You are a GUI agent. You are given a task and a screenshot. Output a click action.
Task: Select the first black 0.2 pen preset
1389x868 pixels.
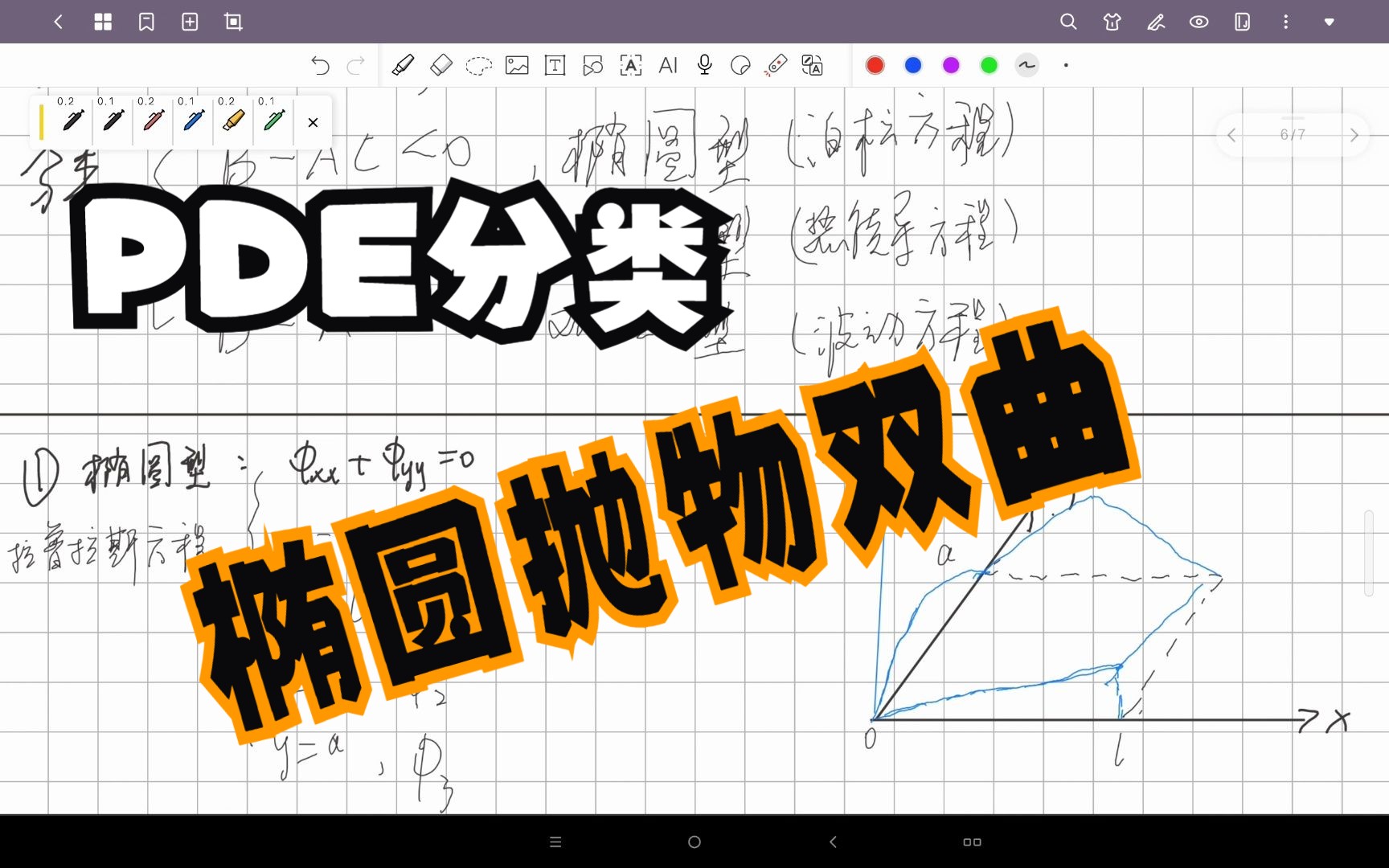pos(72,121)
